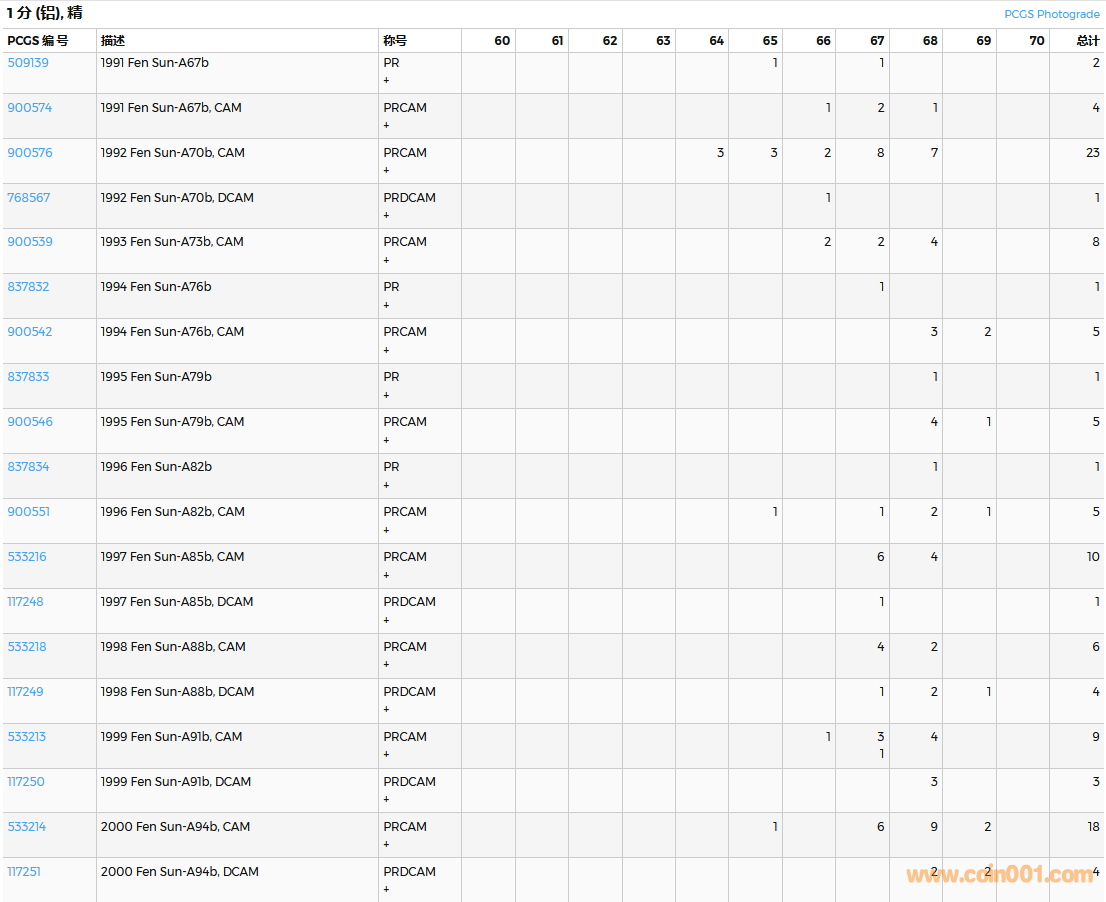The width and height of the screenshot is (1106, 902).
Task: Expand plus under 1992 Fen Sun-A70b DCAM row
Action: [x=386, y=215]
